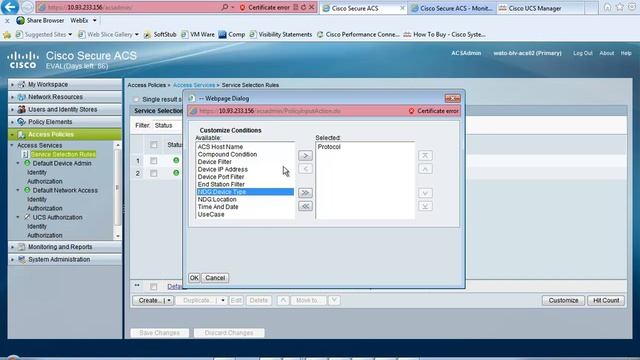Click the Default Network Access green status icon

[x=27, y=190]
